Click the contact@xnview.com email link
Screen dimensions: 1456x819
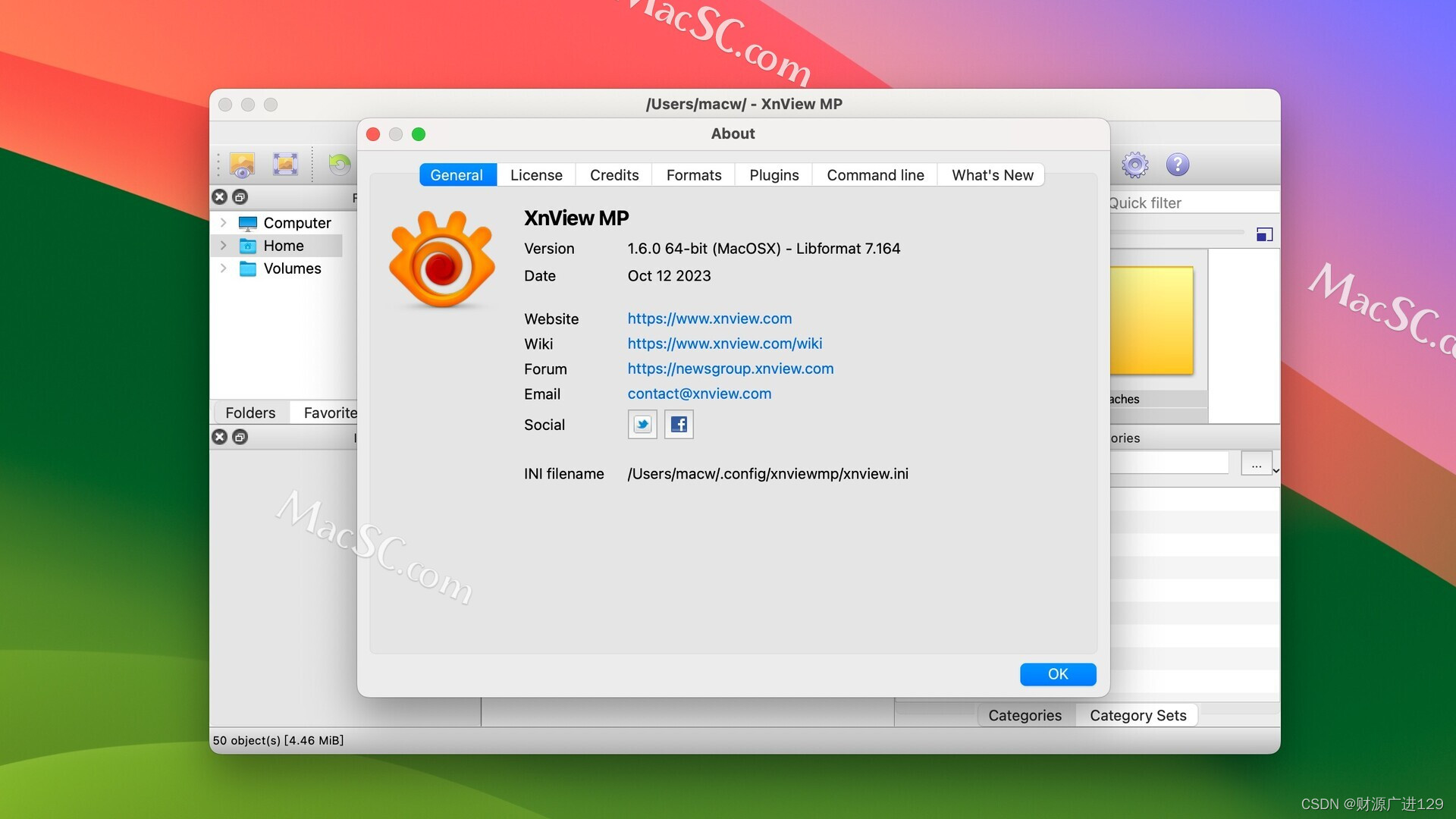699,394
